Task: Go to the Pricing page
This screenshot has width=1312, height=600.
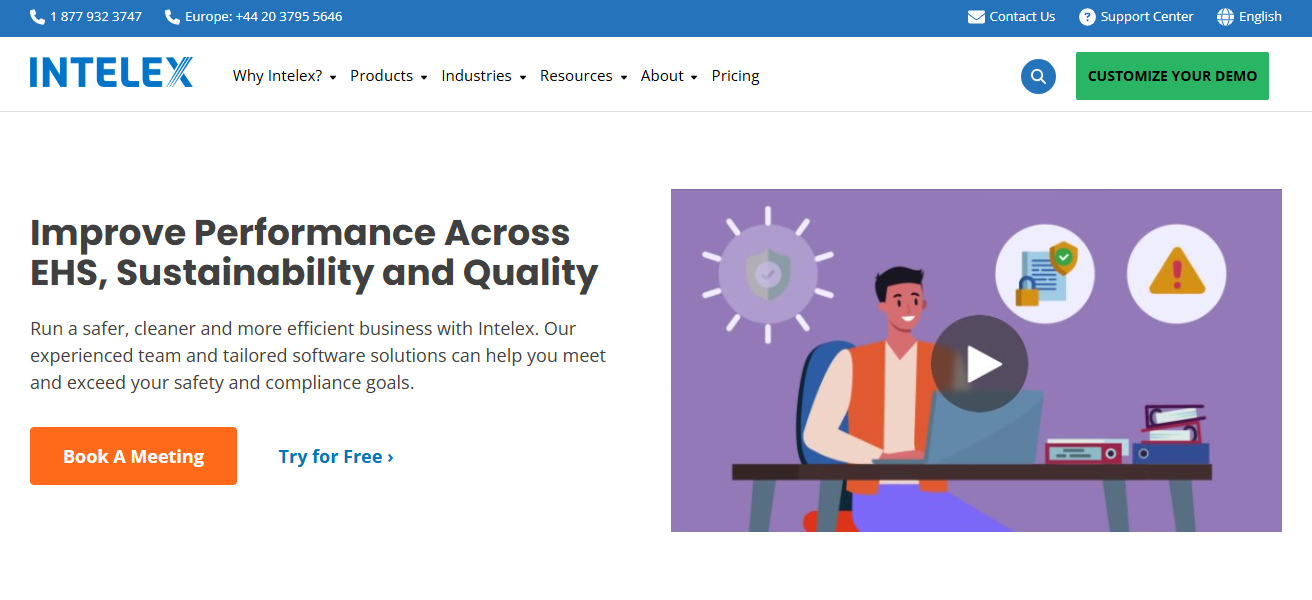Action: click(x=735, y=76)
